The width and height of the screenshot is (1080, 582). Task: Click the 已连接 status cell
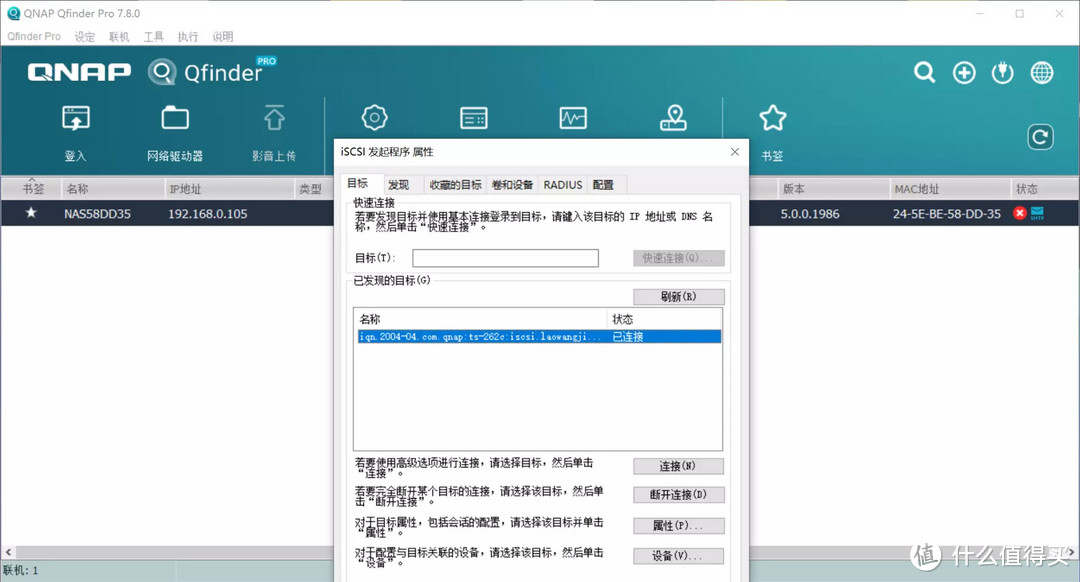tap(627, 337)
